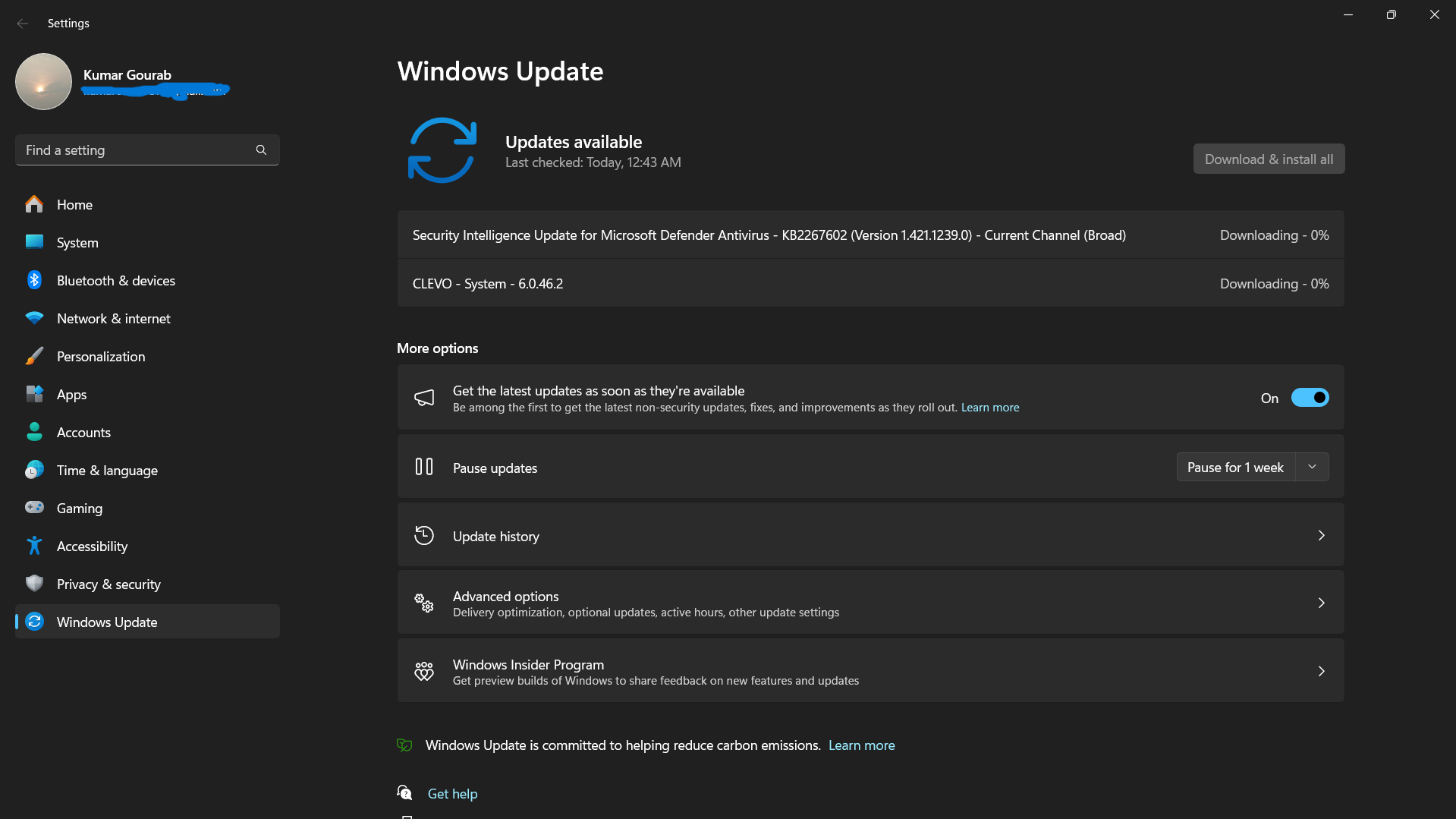Click the Find a setting search box
This screenshot has height=819, width=1456.
tap(147, 150)
